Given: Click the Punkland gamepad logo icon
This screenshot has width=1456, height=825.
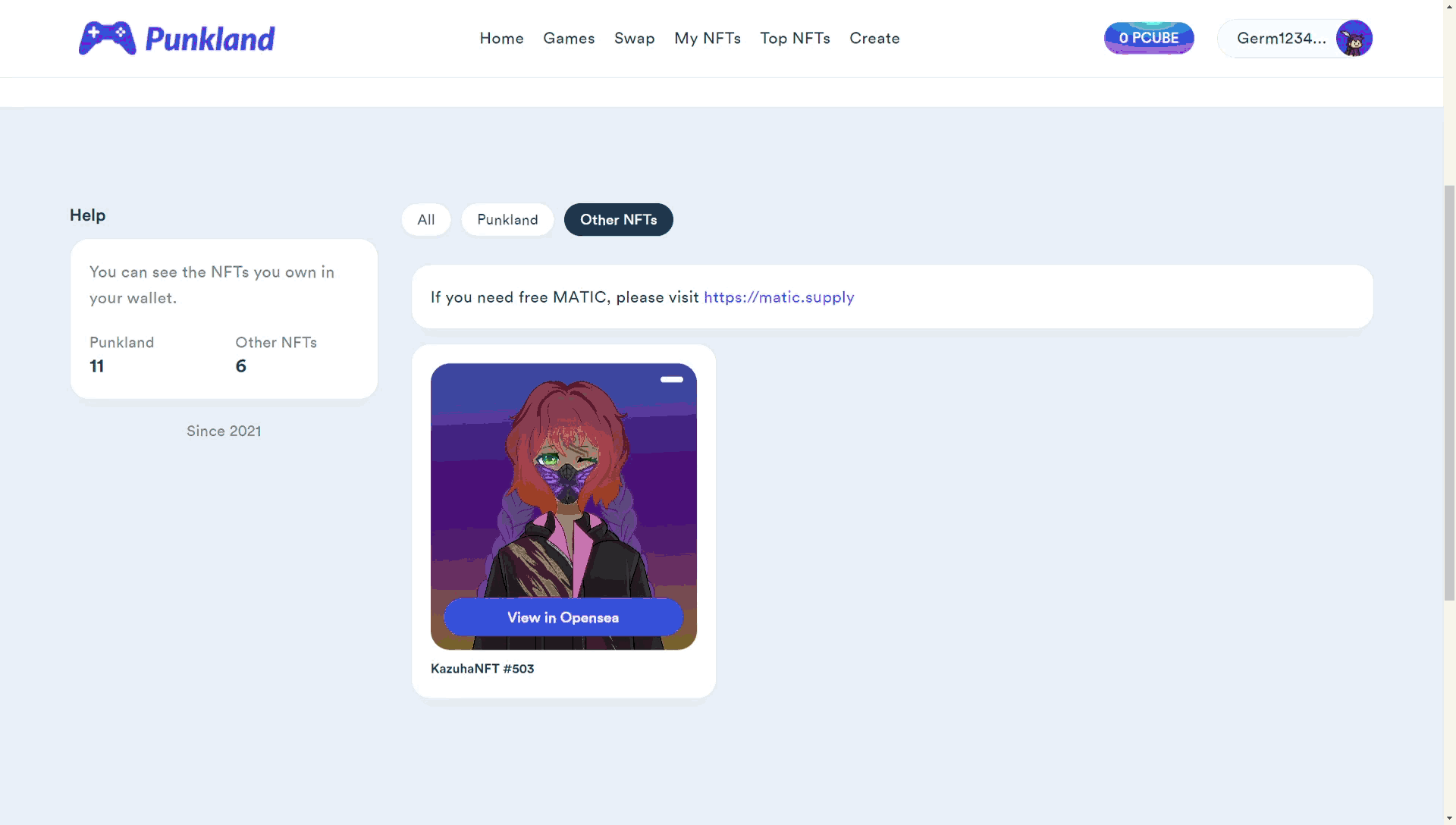Looking at the screenshot, I should click(x=107, y=38).
